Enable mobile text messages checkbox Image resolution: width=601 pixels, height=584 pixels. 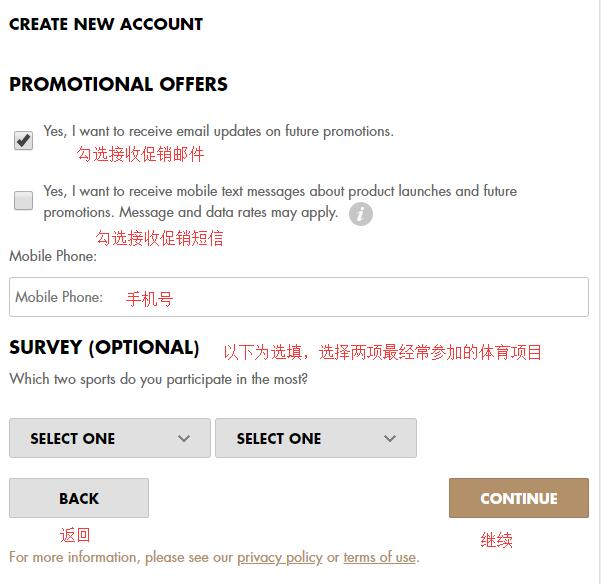24,201
